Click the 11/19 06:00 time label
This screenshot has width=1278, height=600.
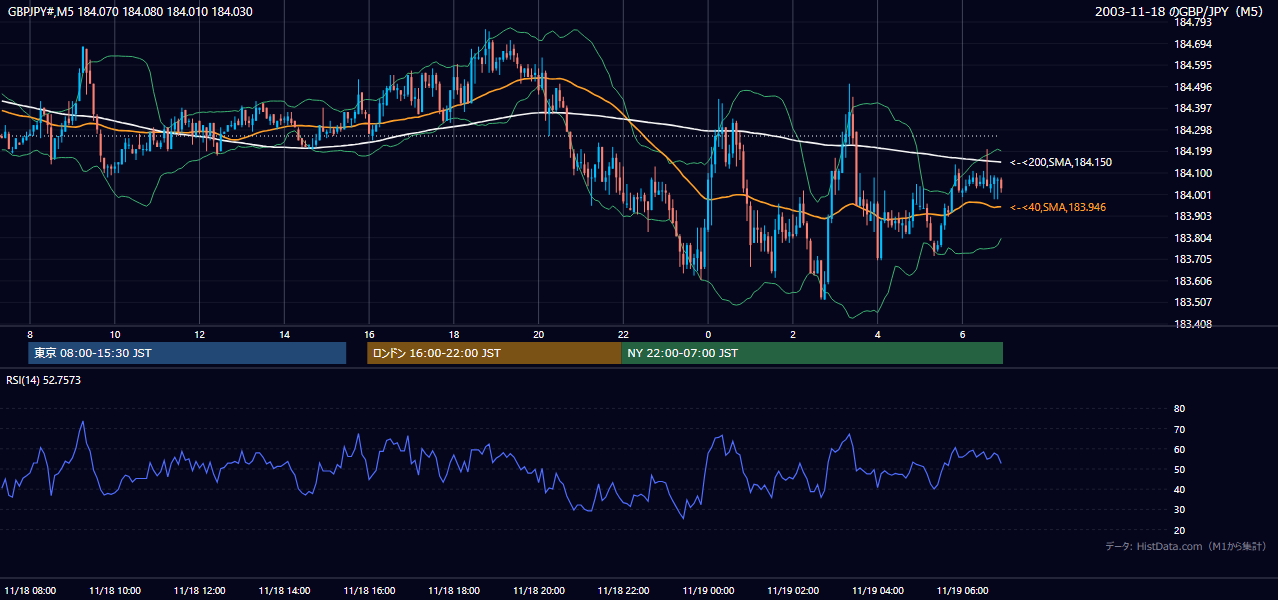tap(963, 590)
